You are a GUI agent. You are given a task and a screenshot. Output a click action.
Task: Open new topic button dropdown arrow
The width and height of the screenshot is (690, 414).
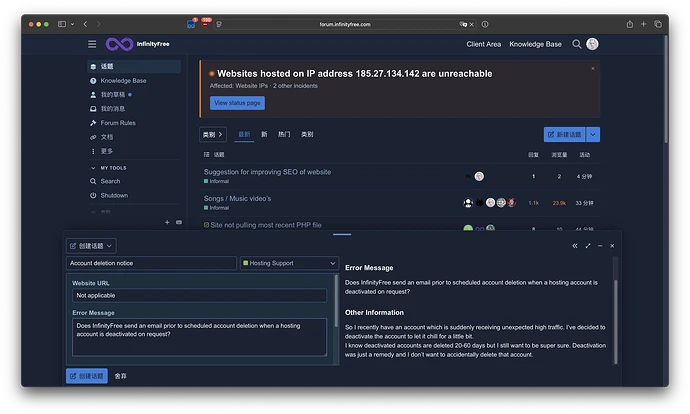[x=593, y=135]
